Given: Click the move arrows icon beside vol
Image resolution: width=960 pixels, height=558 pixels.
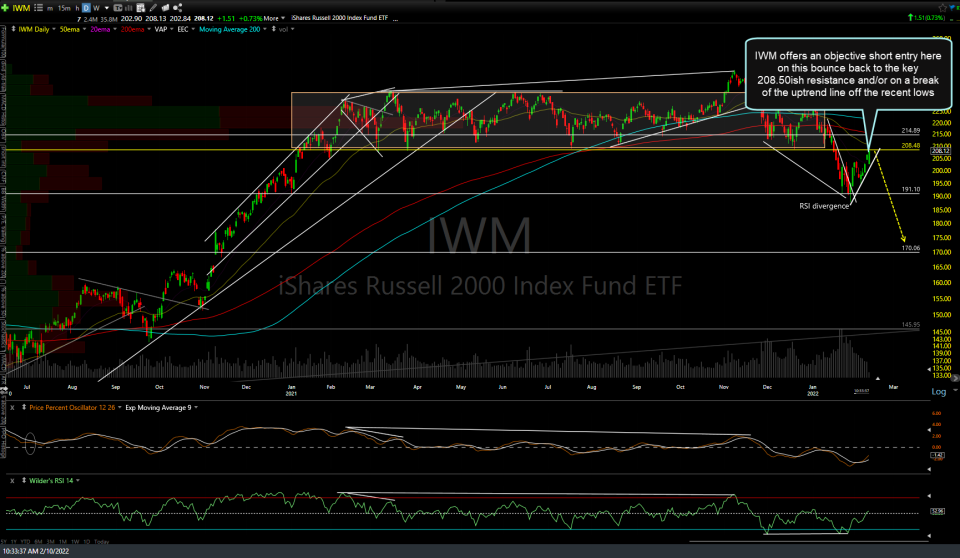Looking at the screenshot, I should [274, 29].
